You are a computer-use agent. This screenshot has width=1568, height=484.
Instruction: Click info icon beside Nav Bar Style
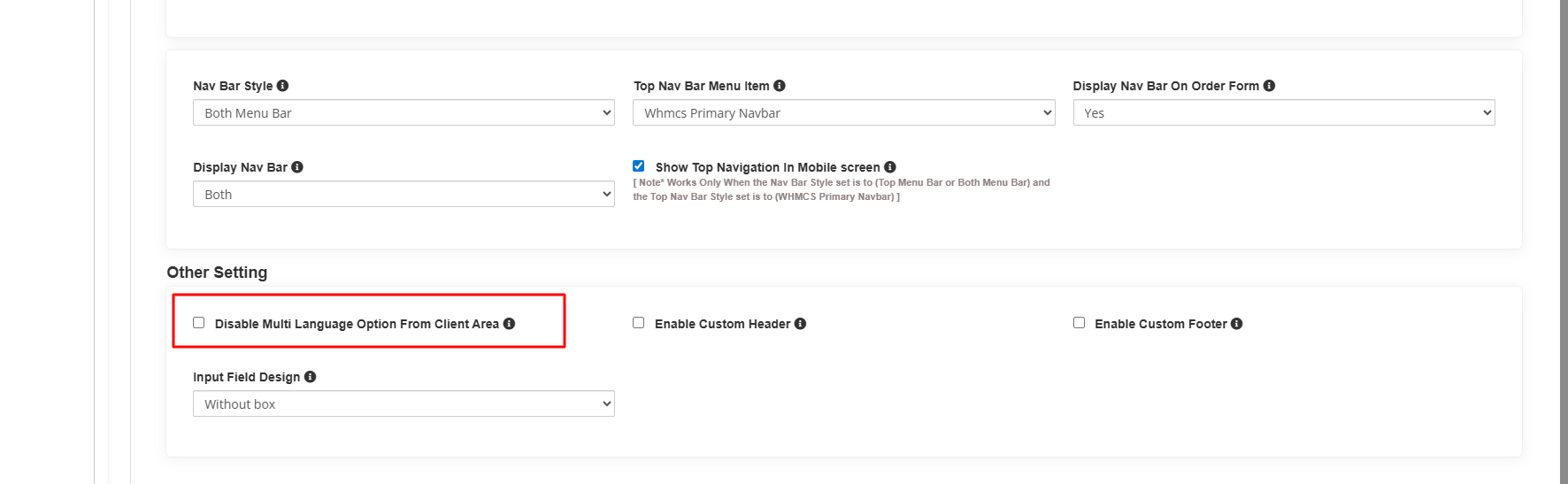click(282, 86)
